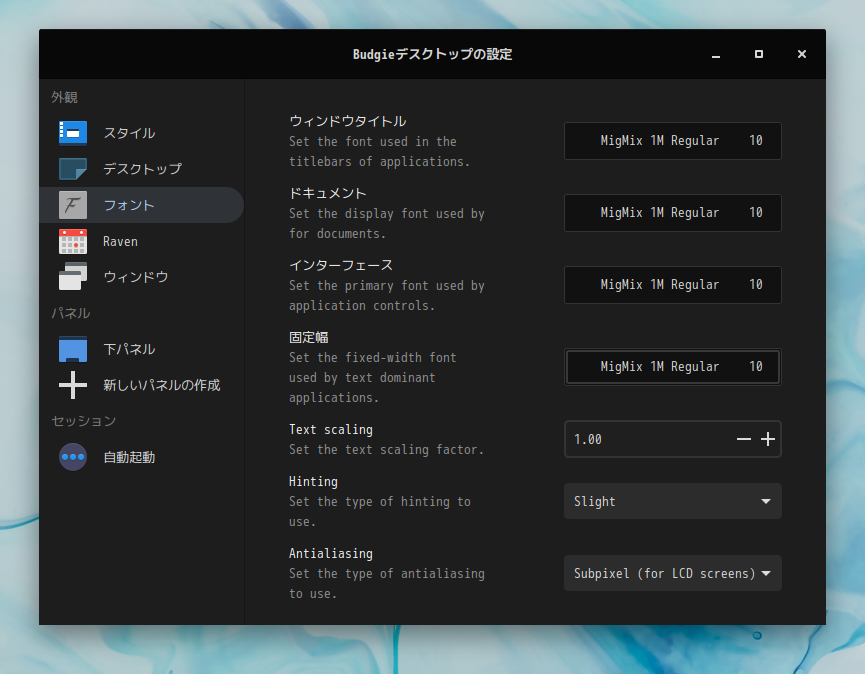865x674 pixels.
Task: Expand the Hinting dropdown showing Slight
Action: tap(672, 501)
